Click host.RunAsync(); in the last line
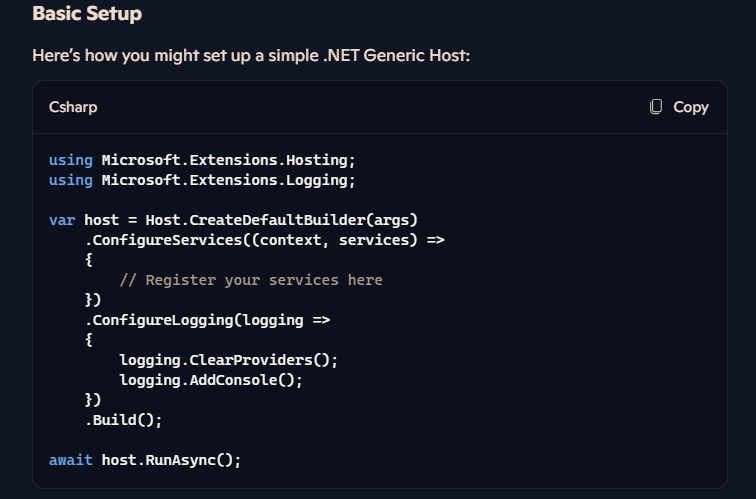Screen dimensions: 756x499 [171, 460]
